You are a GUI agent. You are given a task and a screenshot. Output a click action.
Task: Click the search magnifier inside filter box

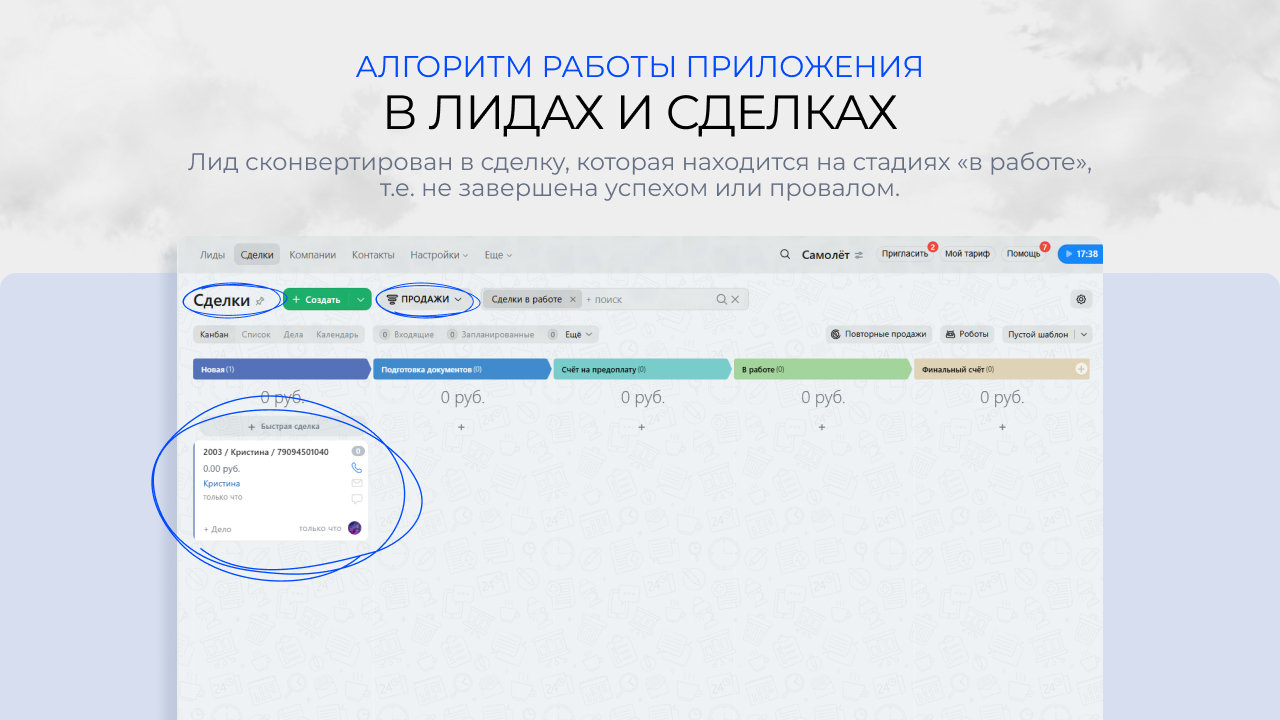[721, 299]
